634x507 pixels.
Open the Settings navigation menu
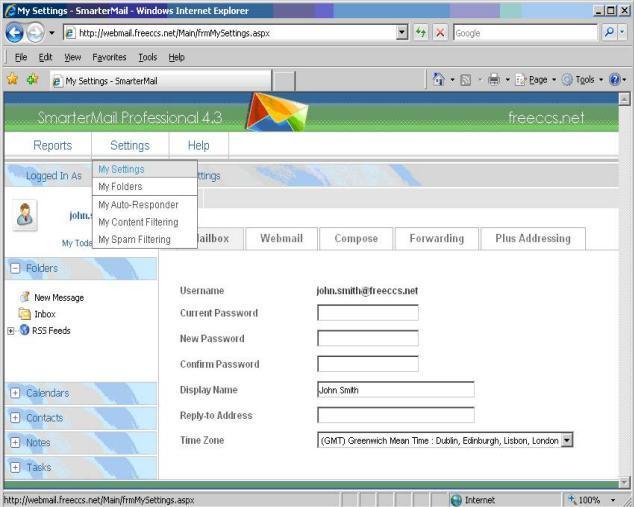tap(130, 145)
